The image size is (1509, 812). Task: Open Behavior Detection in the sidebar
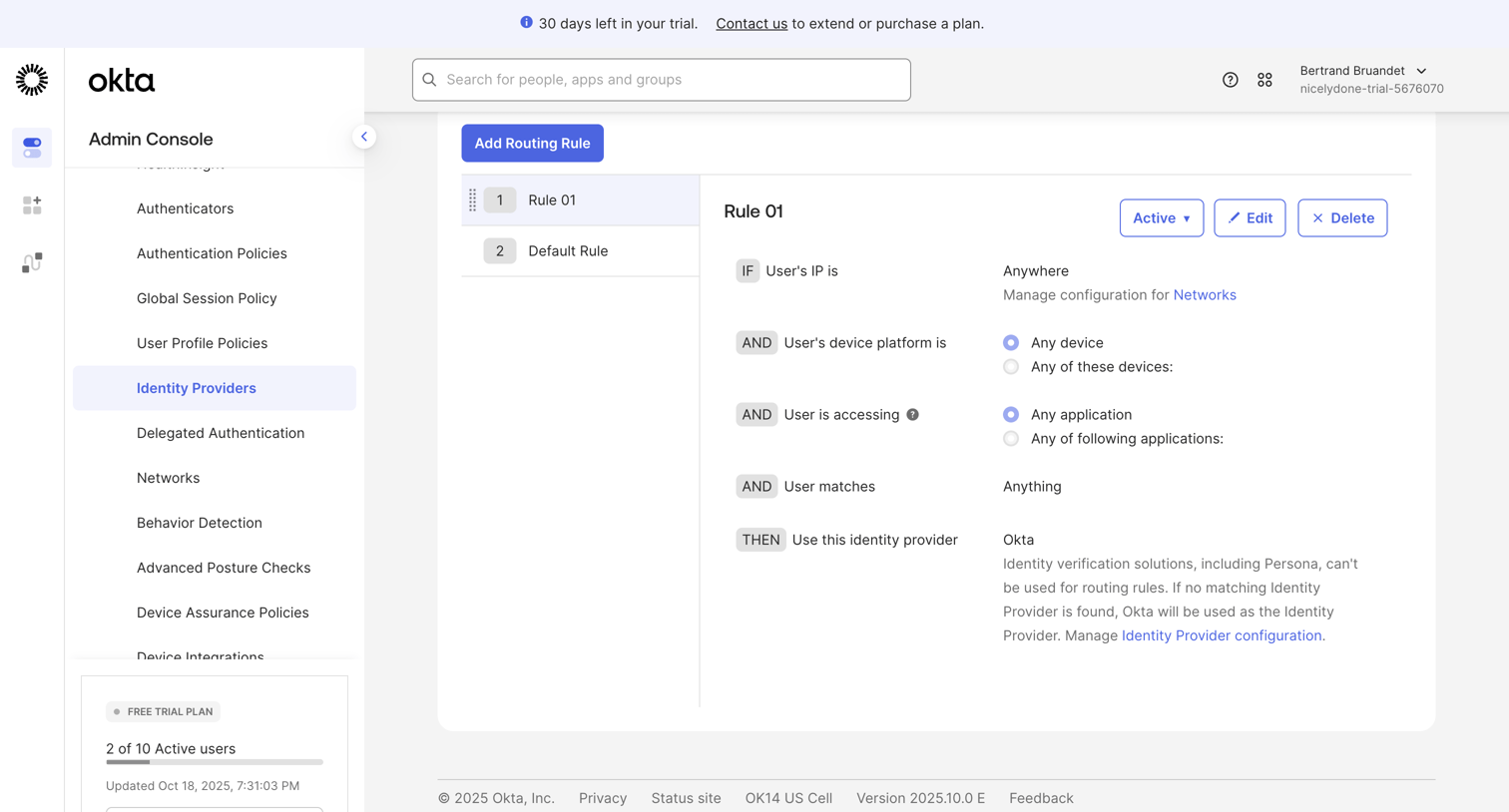click(x=215, y=523)
